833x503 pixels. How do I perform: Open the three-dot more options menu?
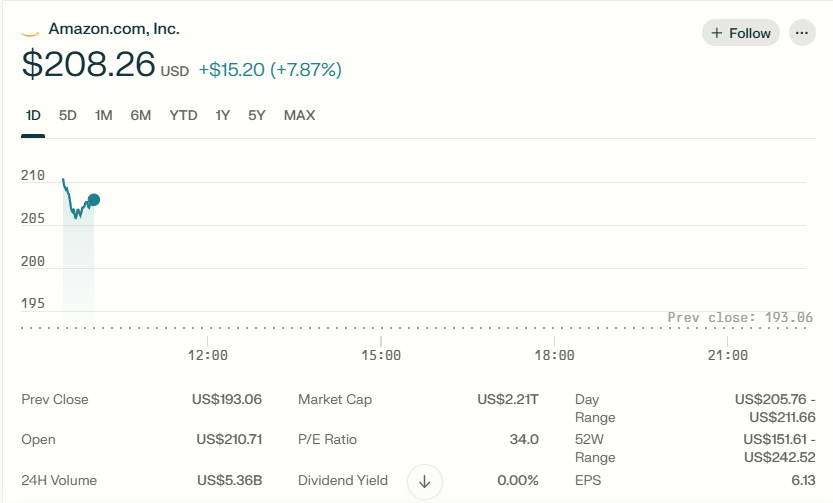coord(802,33)
